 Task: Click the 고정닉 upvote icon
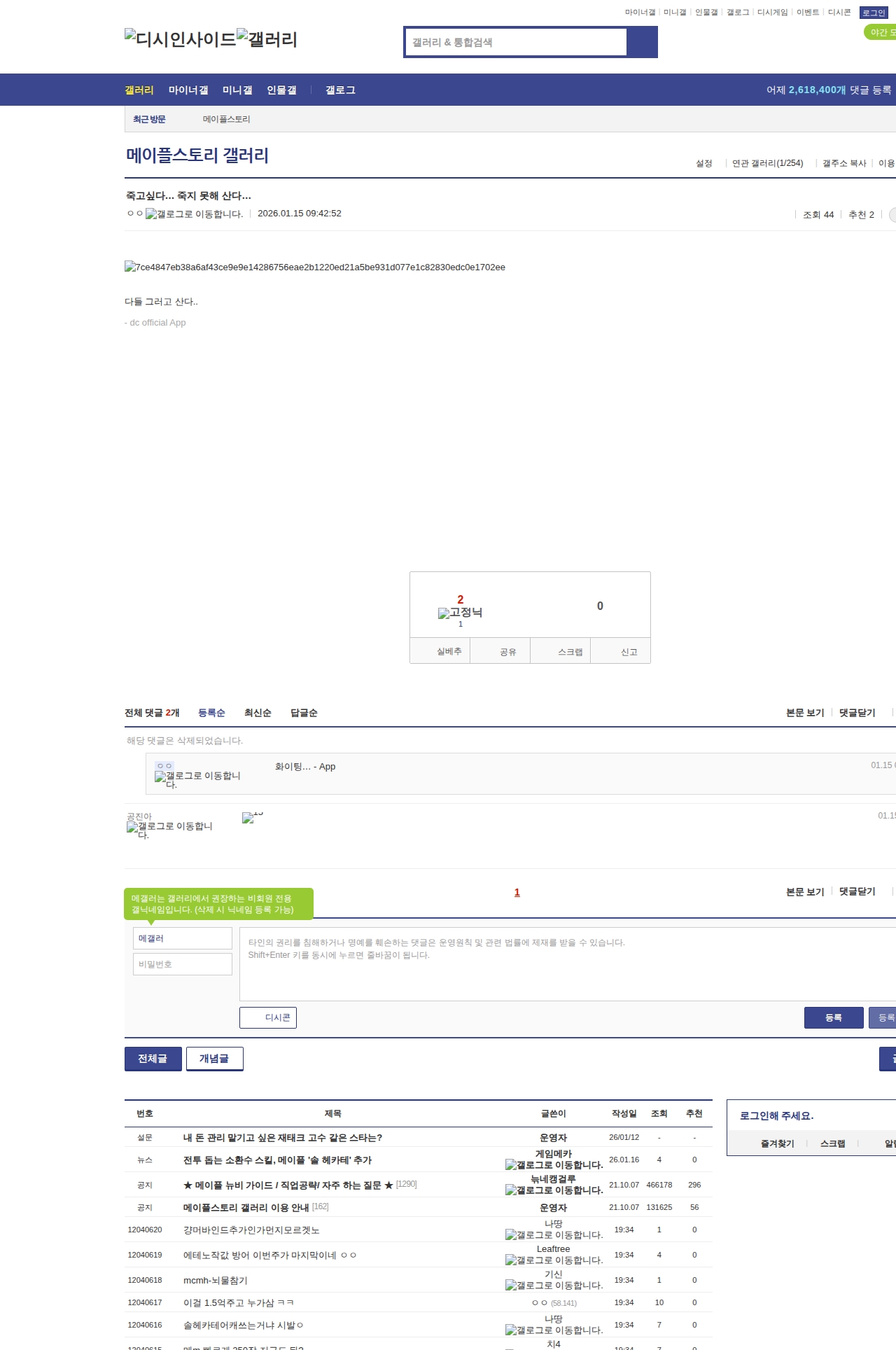pyautogui.click(x=460, y=613)
